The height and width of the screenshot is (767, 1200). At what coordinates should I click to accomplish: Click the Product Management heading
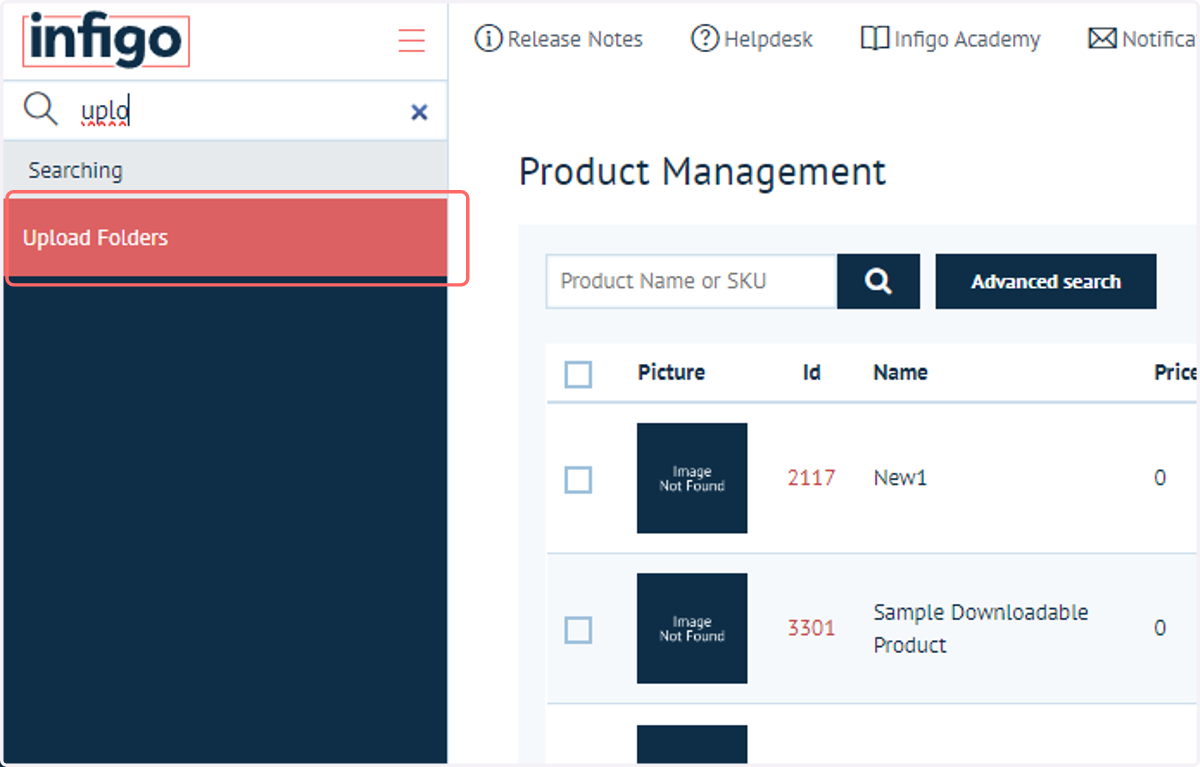[x=702, y=172]
